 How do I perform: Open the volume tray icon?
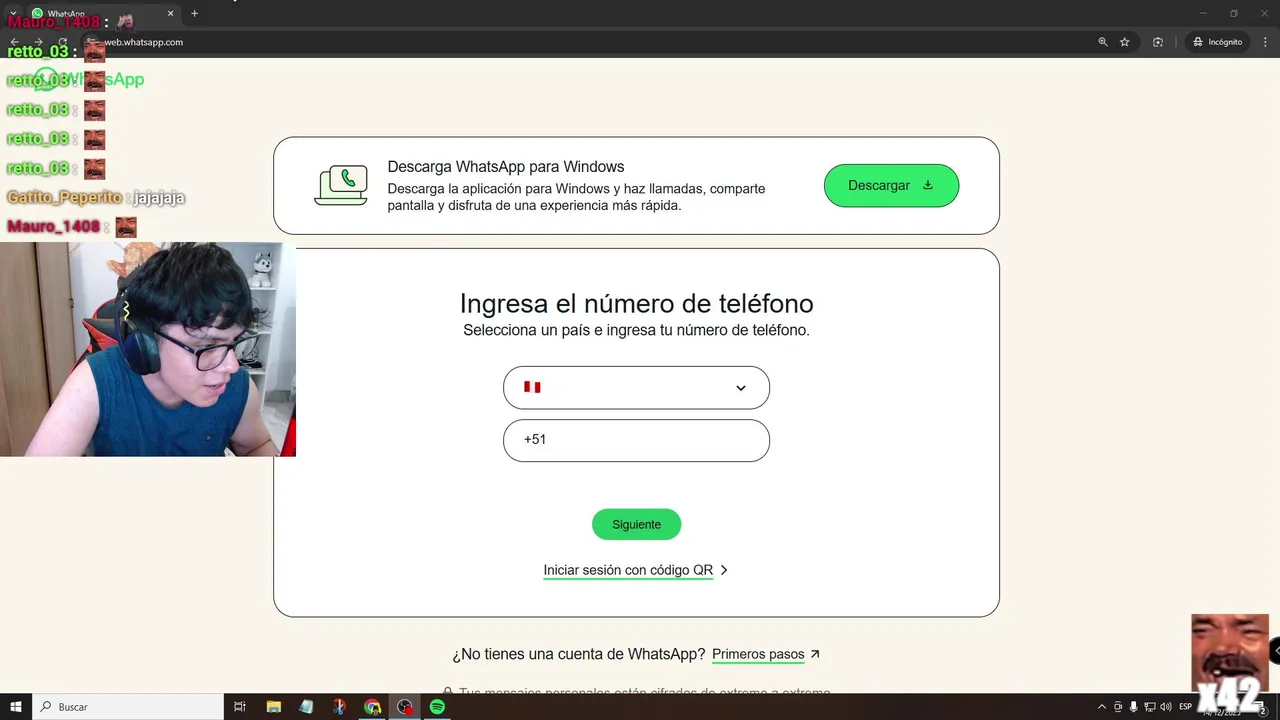point(1165,707)
